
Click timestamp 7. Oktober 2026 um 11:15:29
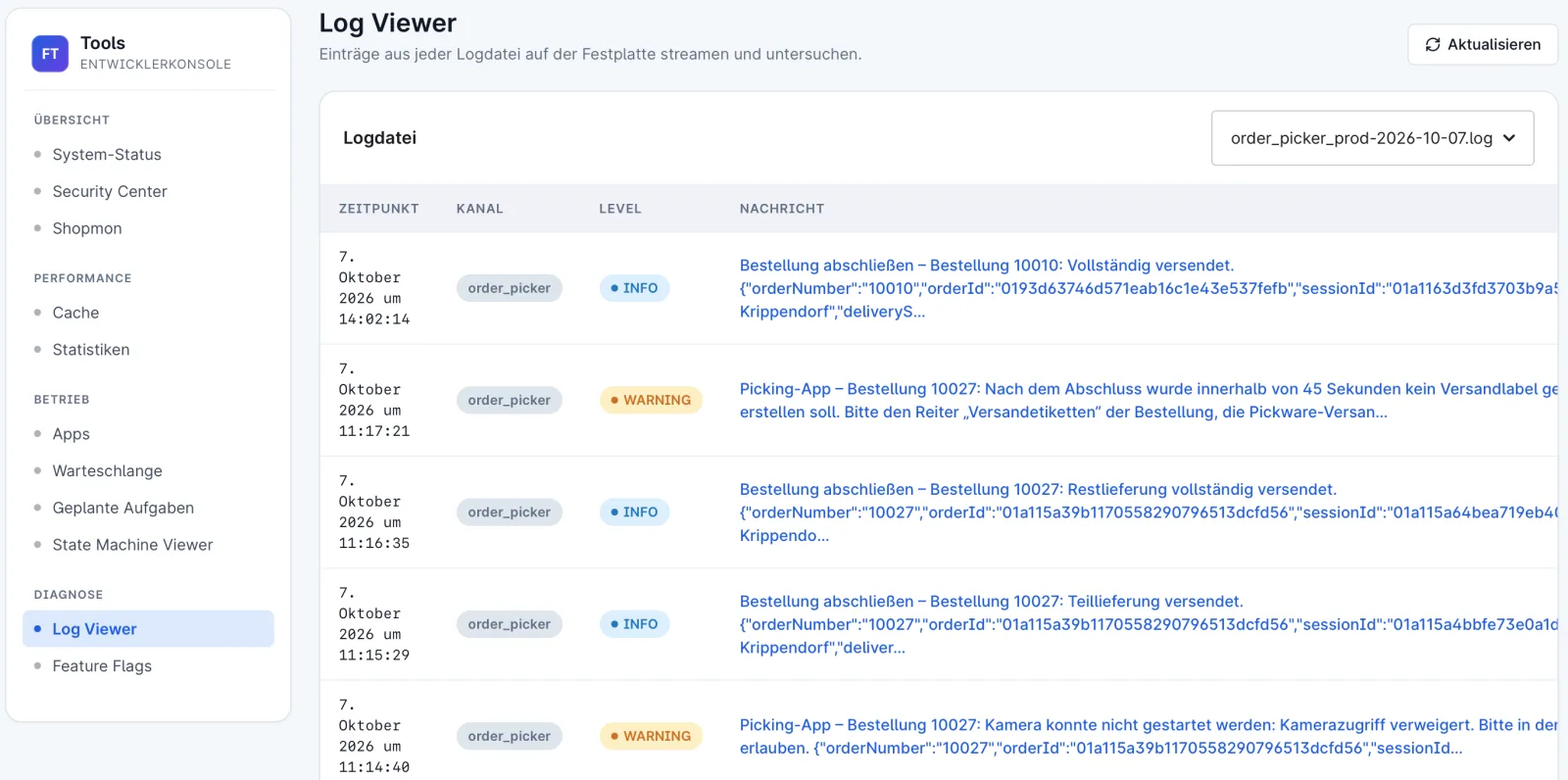pos(374,624)
